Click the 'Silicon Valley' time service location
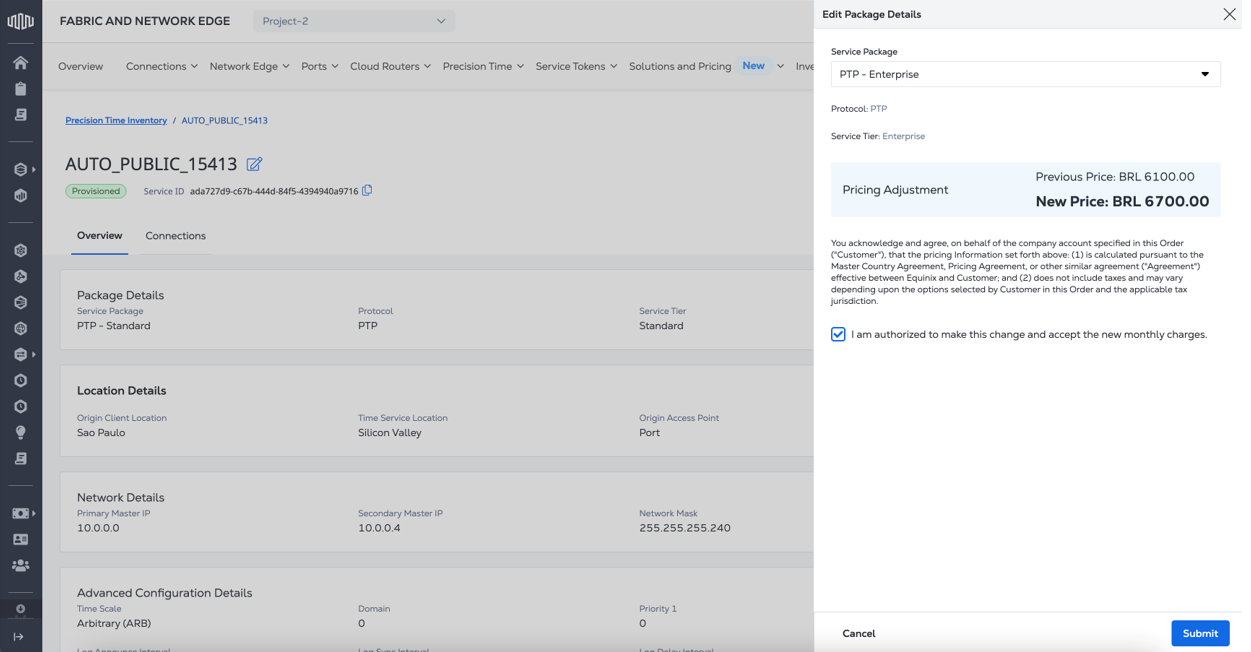Viewport: 1251px width, 652px height. [x=390, y=432]
